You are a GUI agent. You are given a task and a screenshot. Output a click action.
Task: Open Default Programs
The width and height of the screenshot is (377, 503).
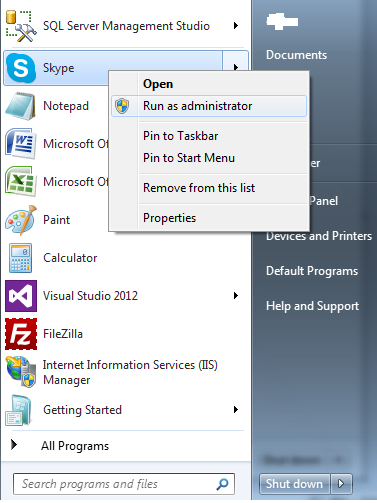click(312, 271)
